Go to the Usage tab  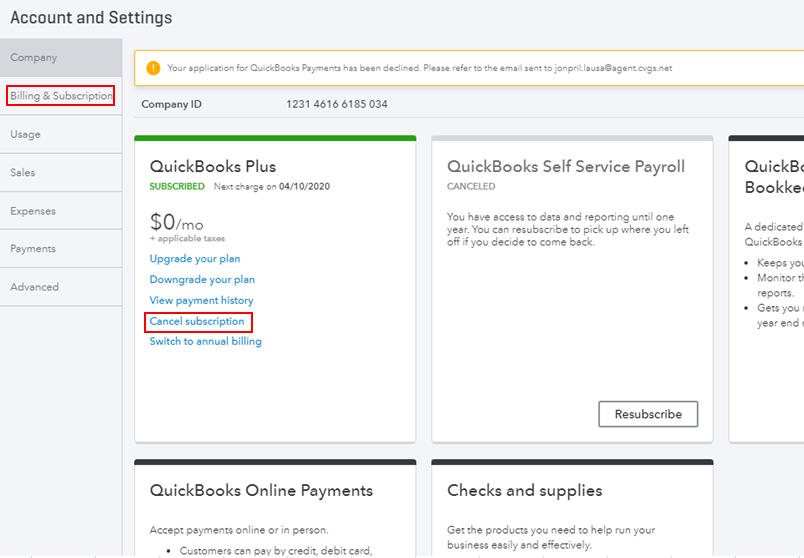pyautogui.click(x=61, y=134)
